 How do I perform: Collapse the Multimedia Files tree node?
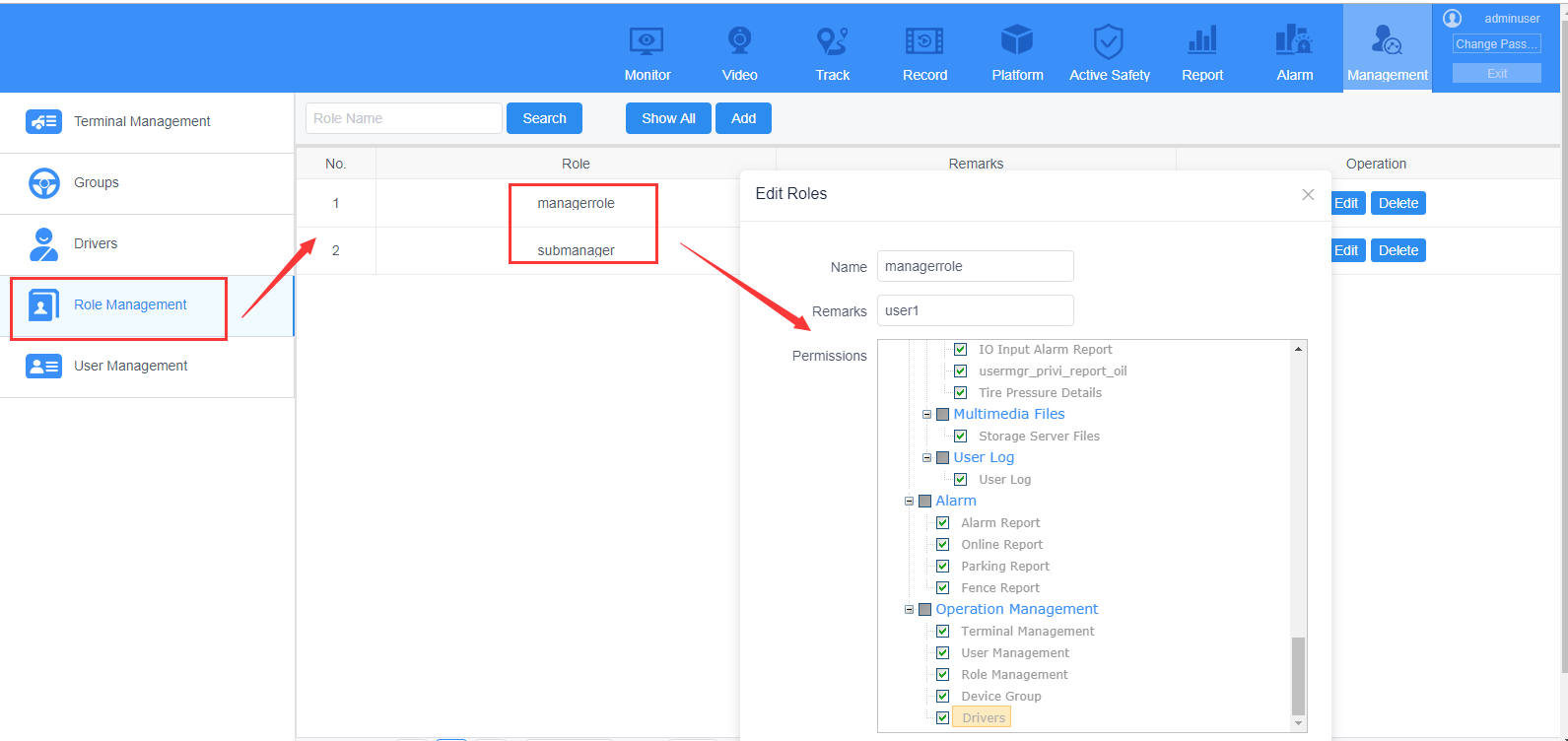(926, 414)
